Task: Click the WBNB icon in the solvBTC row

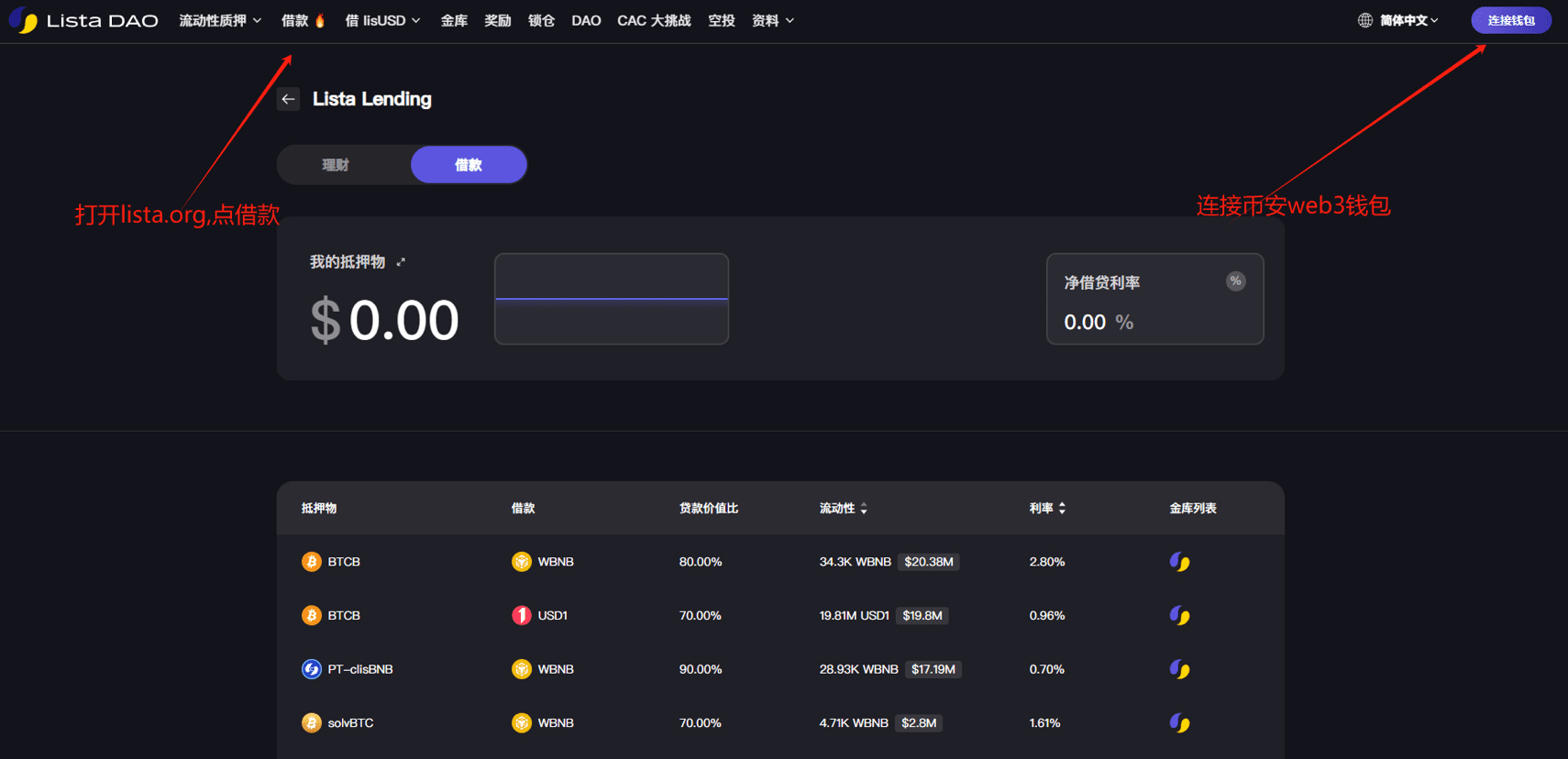Action: coord(522,723)
